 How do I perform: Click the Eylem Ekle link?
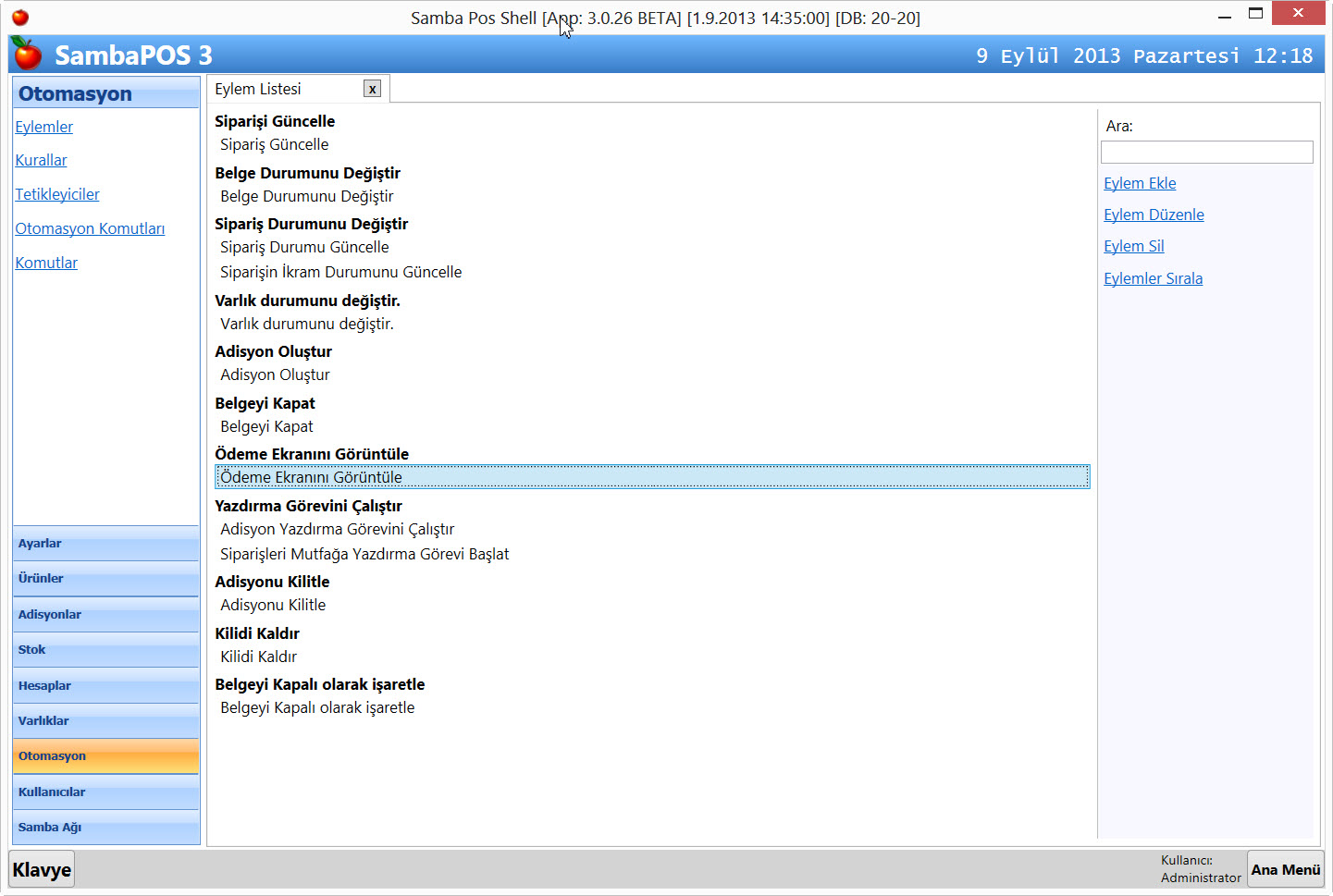1140,183
